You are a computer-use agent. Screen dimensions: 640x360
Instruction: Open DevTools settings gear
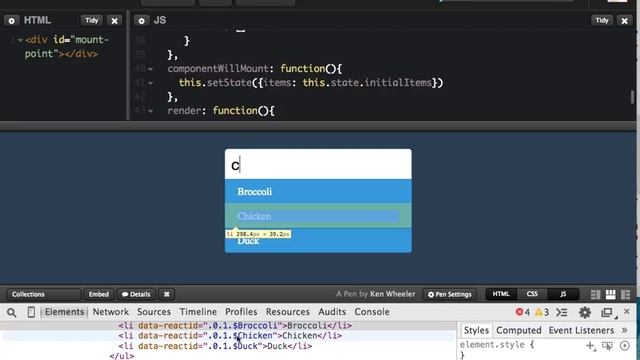(584, 312)
